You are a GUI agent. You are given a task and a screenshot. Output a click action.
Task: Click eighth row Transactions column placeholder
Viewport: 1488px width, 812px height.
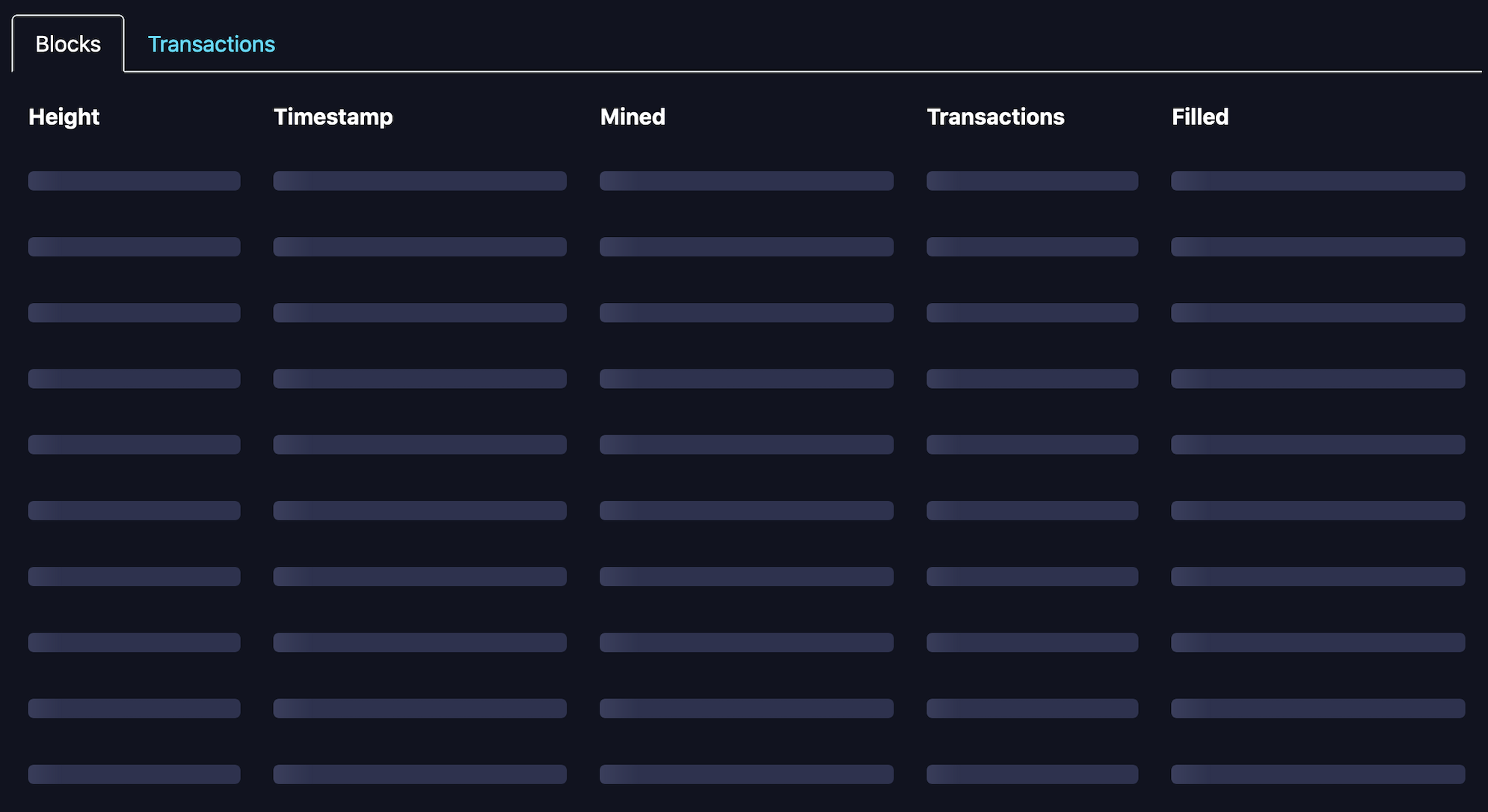pos(1032,642)
